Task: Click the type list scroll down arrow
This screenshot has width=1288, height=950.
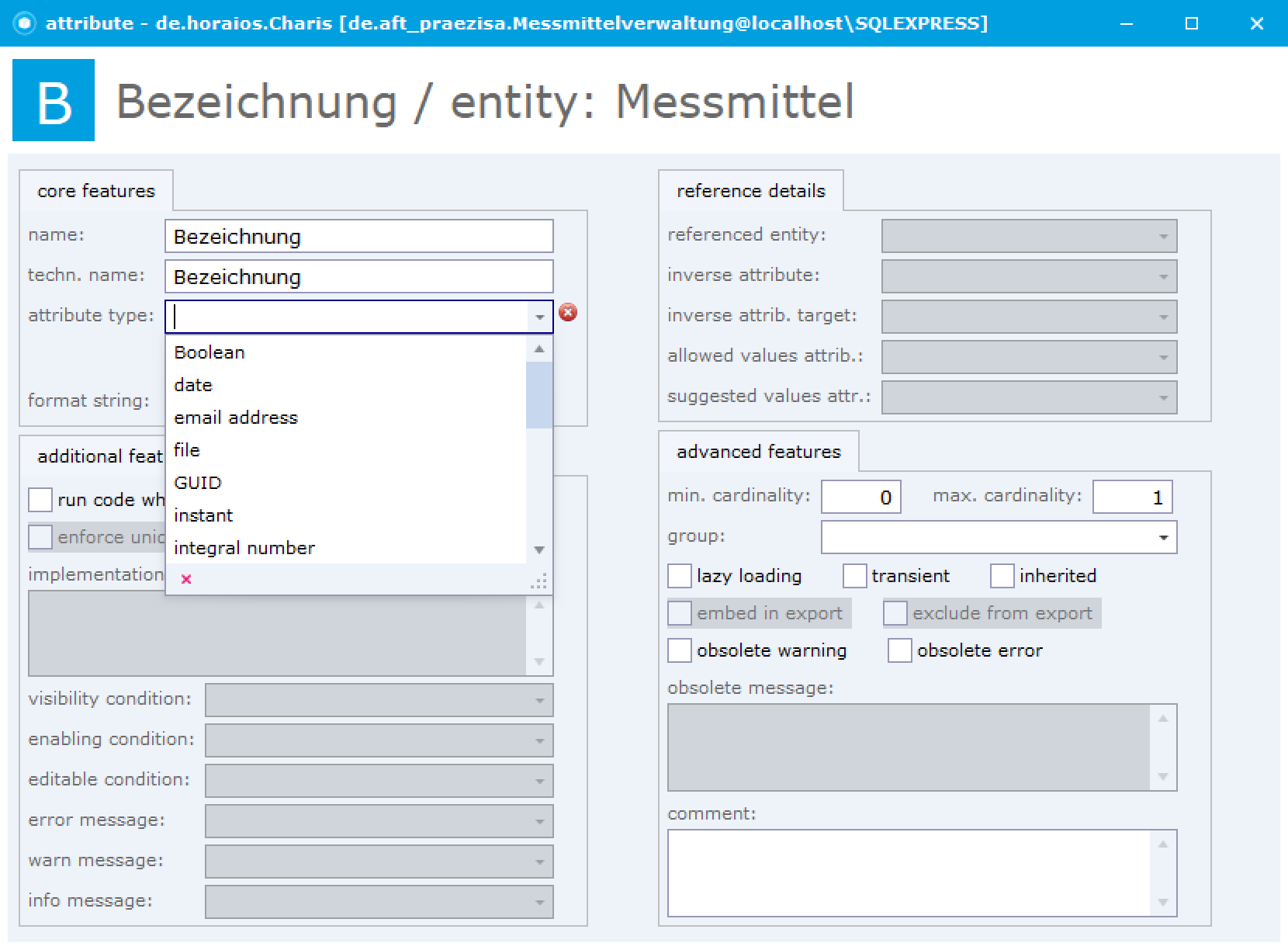Action: click(539, 550)
